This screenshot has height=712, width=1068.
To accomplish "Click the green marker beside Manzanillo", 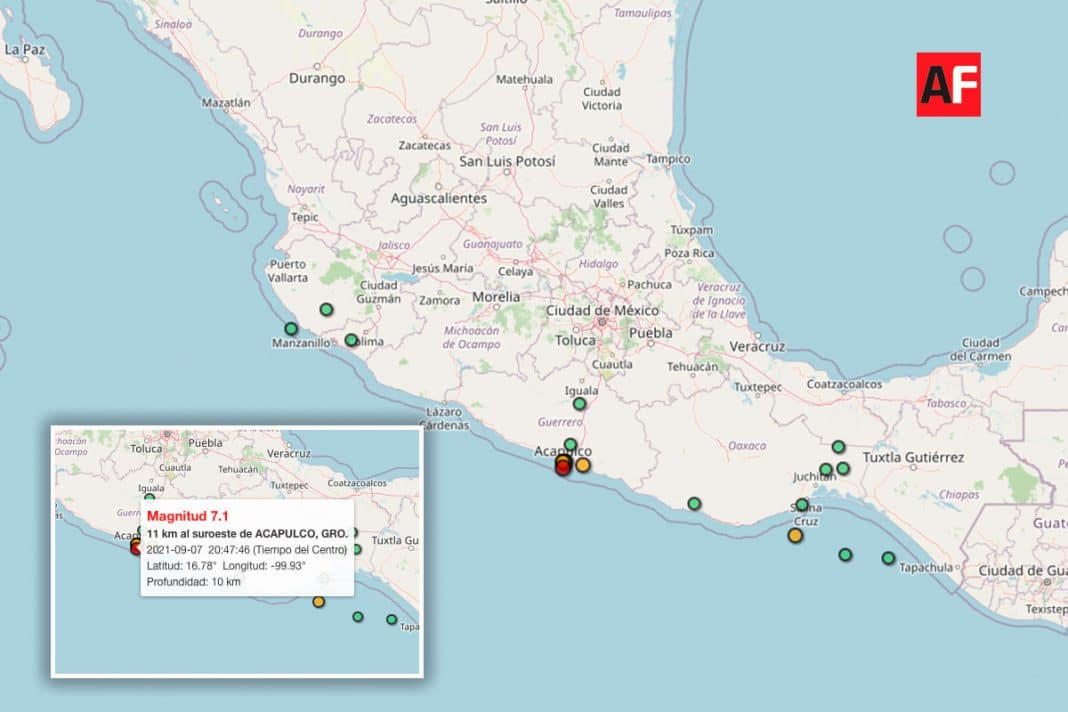I will pos(291,328).
